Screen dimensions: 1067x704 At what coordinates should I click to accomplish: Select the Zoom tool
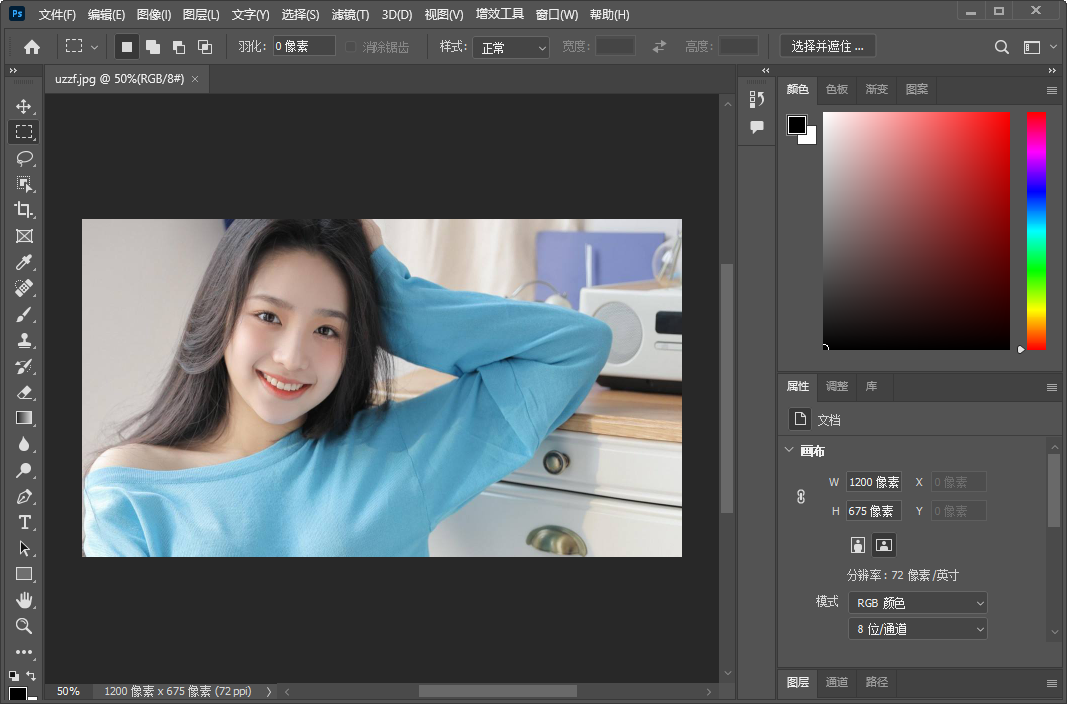coord(24,626)
